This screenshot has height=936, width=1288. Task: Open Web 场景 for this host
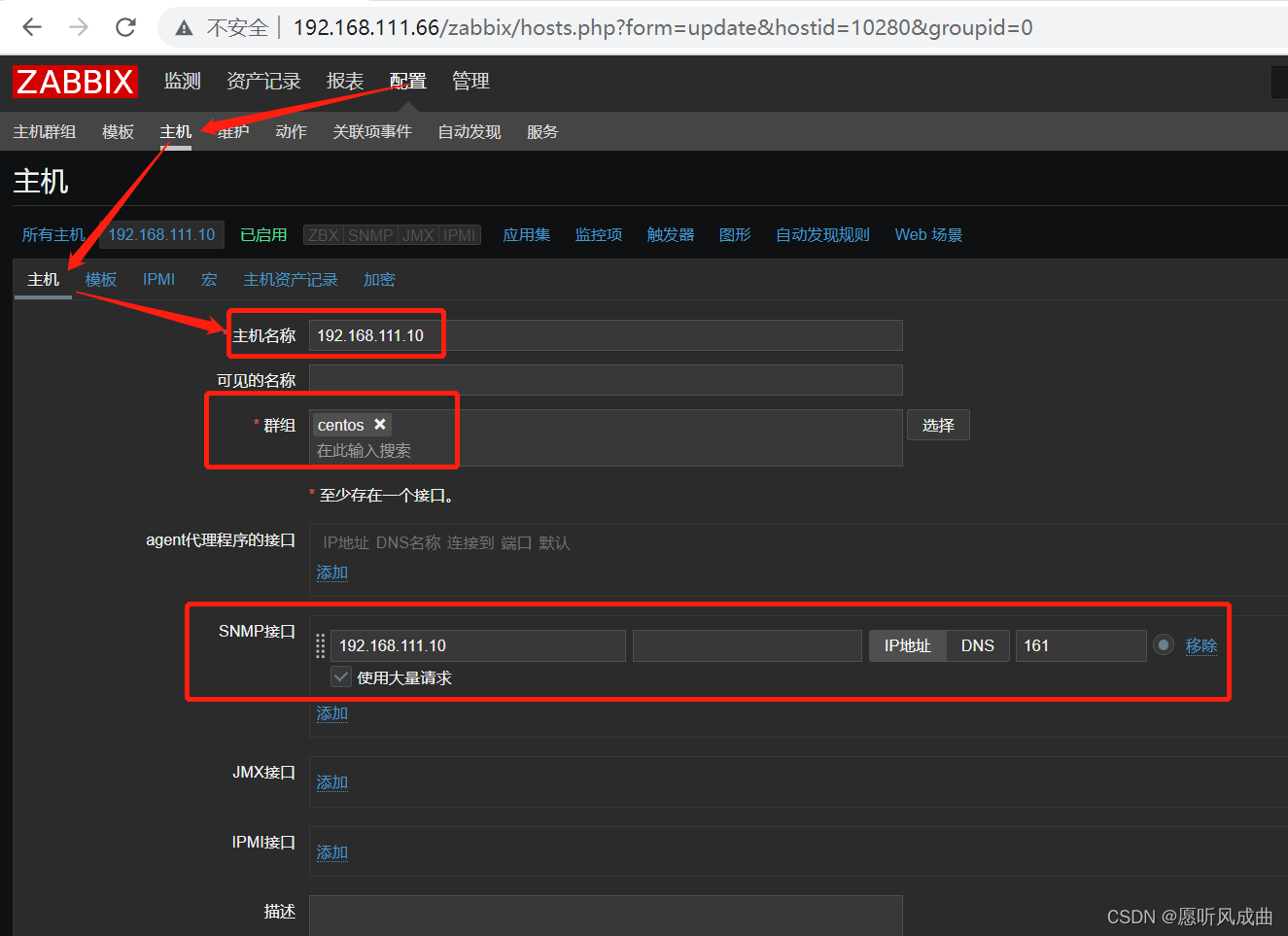coord(929,234)
